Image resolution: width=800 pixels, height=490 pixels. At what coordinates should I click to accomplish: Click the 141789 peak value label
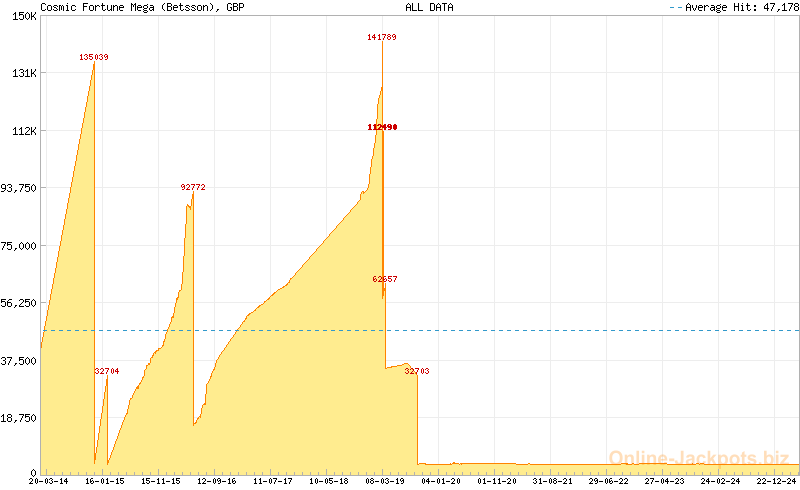click(382, 37)
